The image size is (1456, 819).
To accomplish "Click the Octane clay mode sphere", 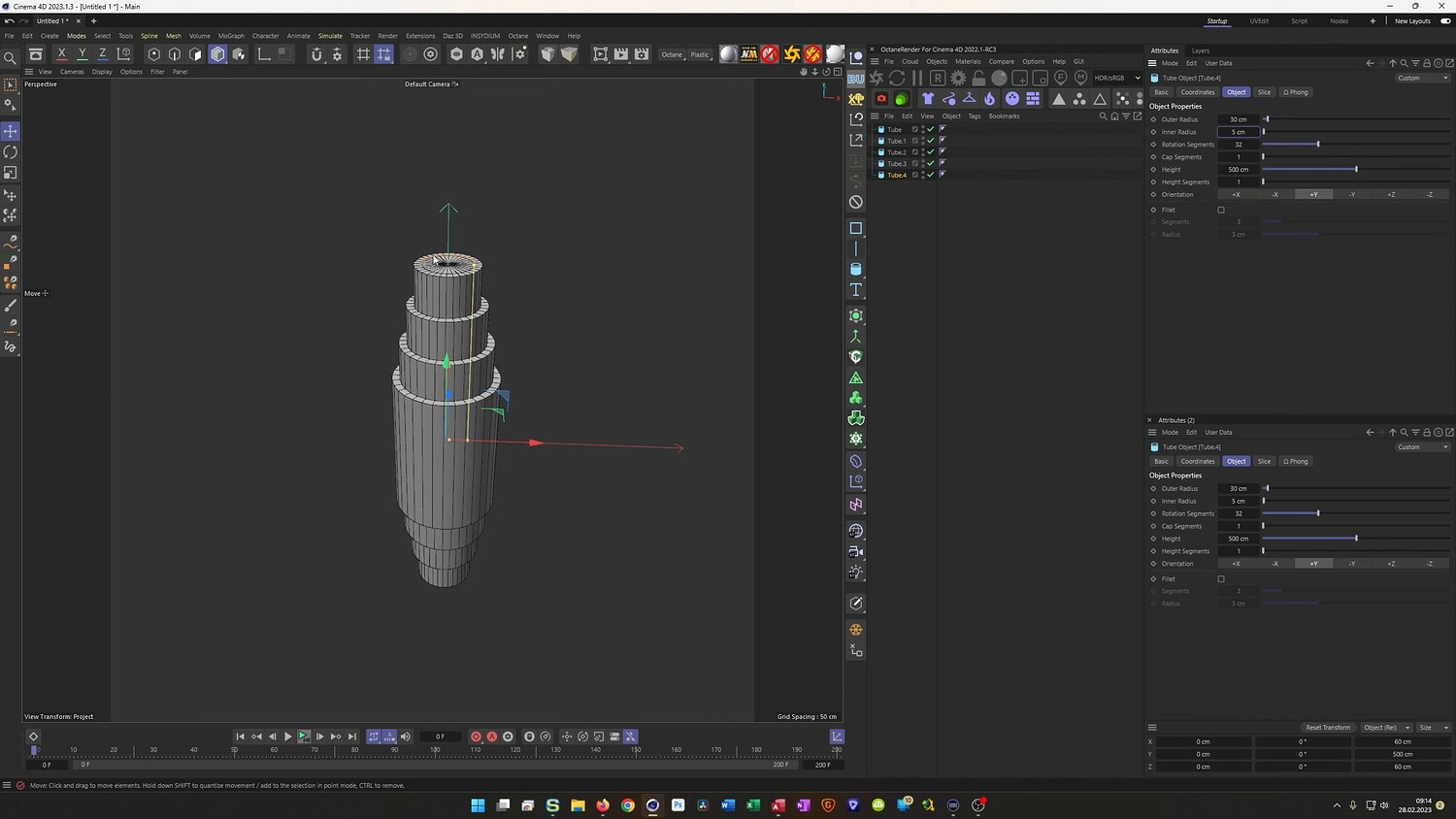I will (999, 78).
